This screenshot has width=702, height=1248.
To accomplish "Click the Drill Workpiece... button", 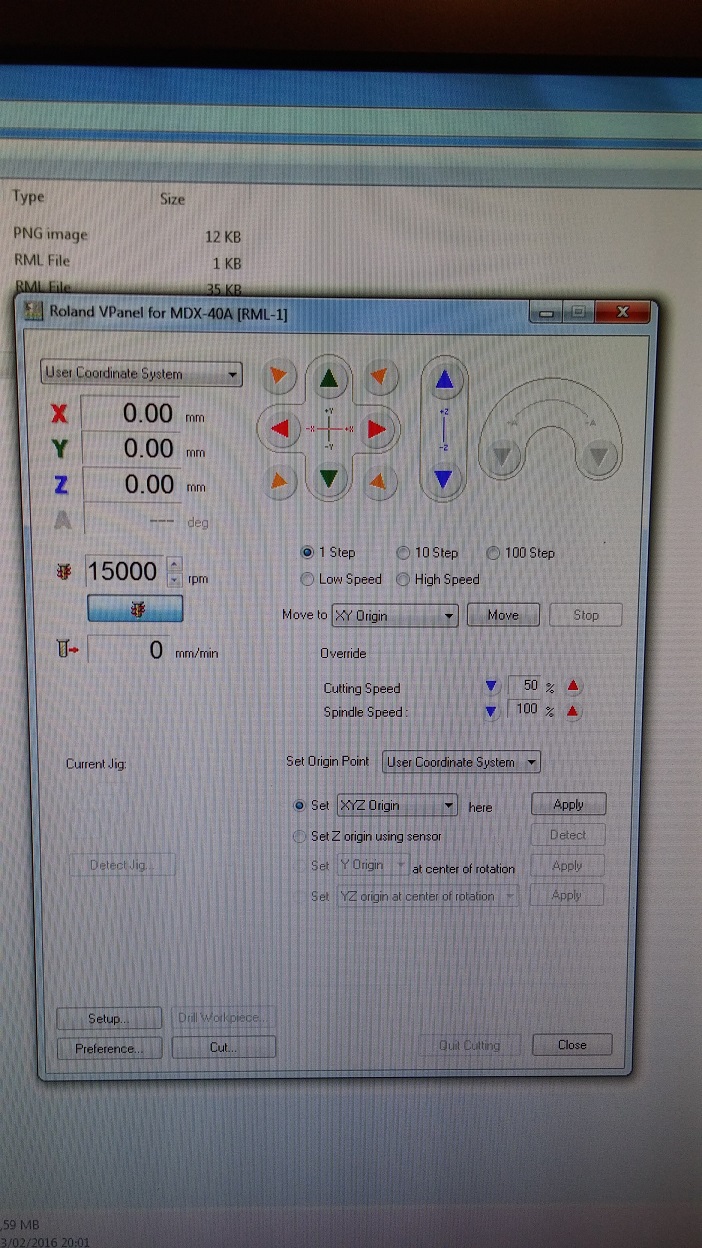I will point(221,1018).
